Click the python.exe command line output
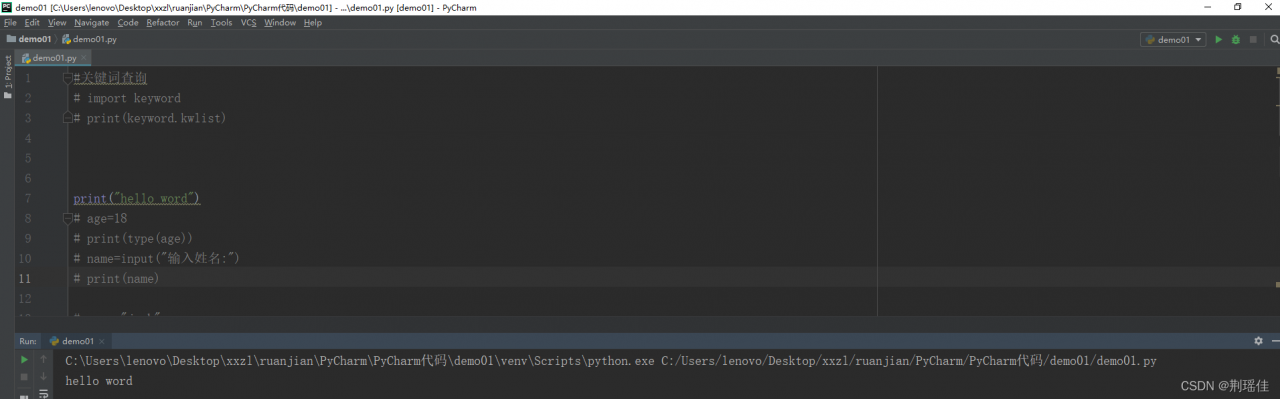Viewport: 1280px width, 399px height. 611,361
